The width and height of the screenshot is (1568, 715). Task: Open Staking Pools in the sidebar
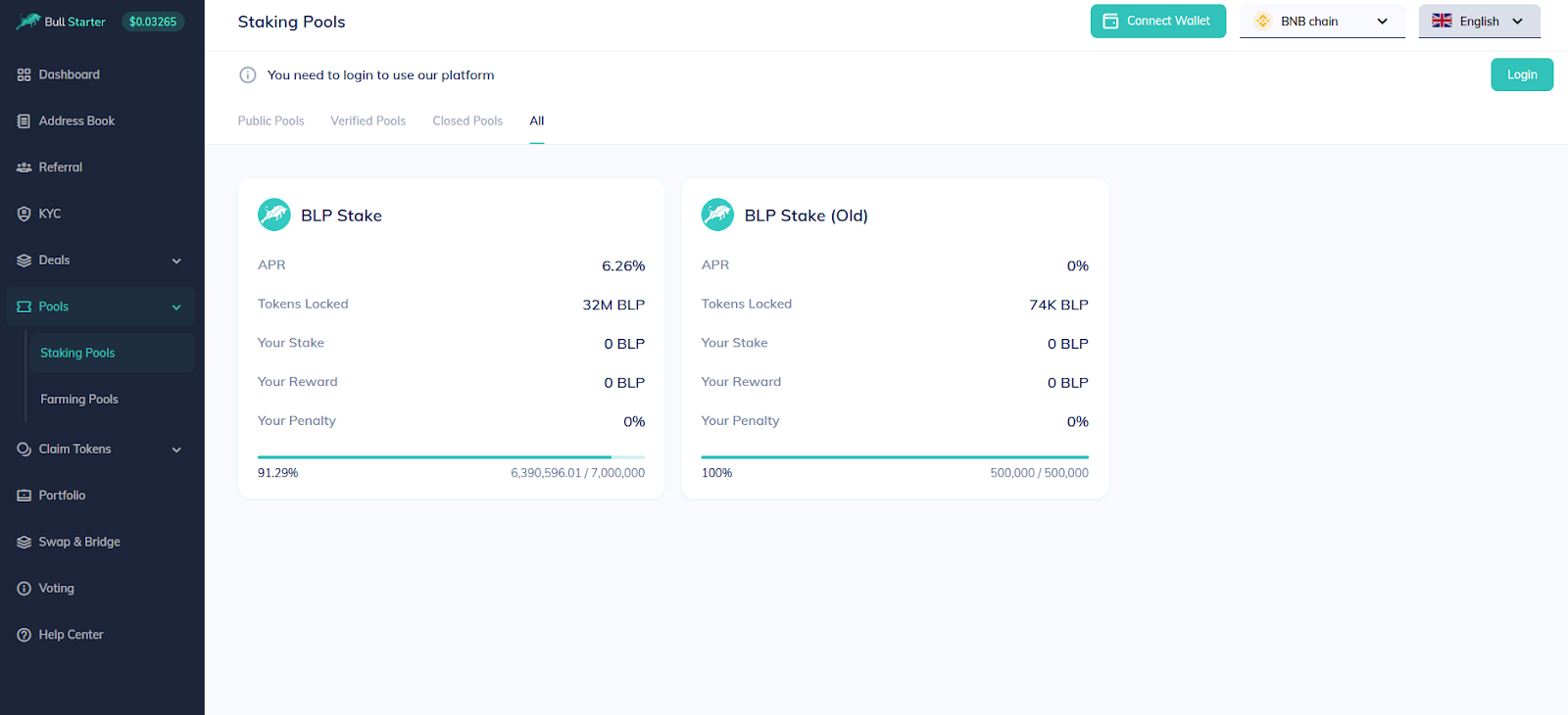(112, 353)
